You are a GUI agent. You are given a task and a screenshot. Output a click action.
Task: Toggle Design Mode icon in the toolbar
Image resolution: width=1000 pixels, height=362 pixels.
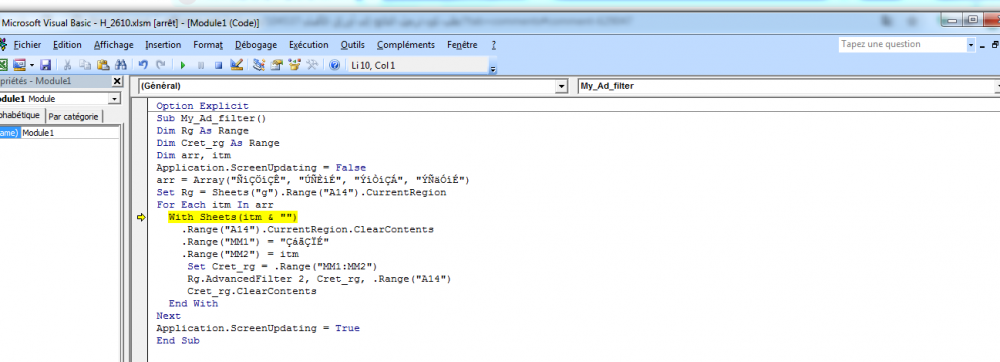pos(237,65)
